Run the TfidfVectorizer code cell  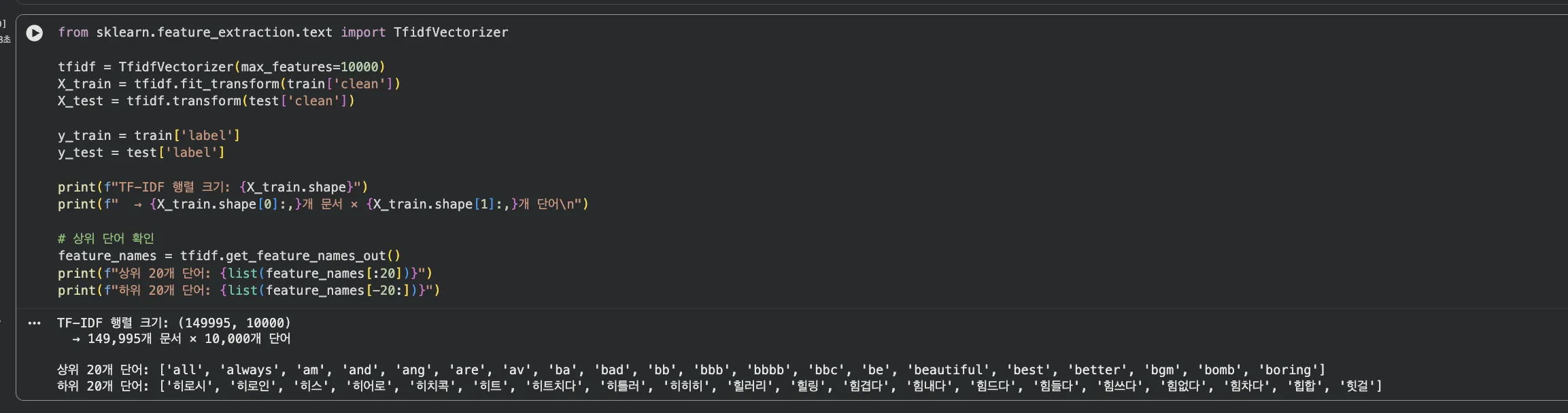coord(34,33)
